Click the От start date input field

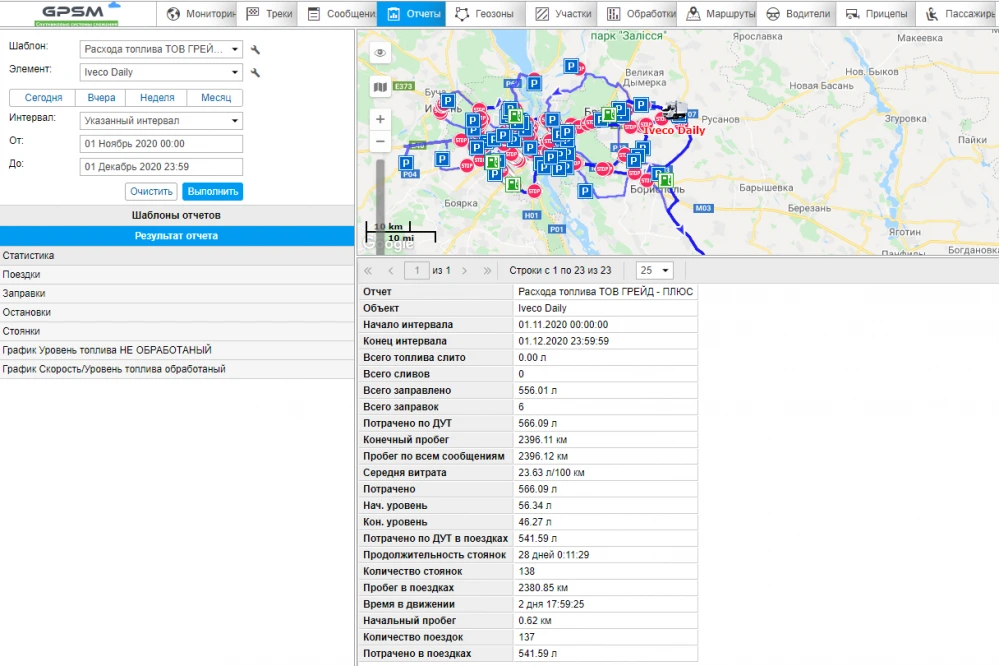(160, 143)
